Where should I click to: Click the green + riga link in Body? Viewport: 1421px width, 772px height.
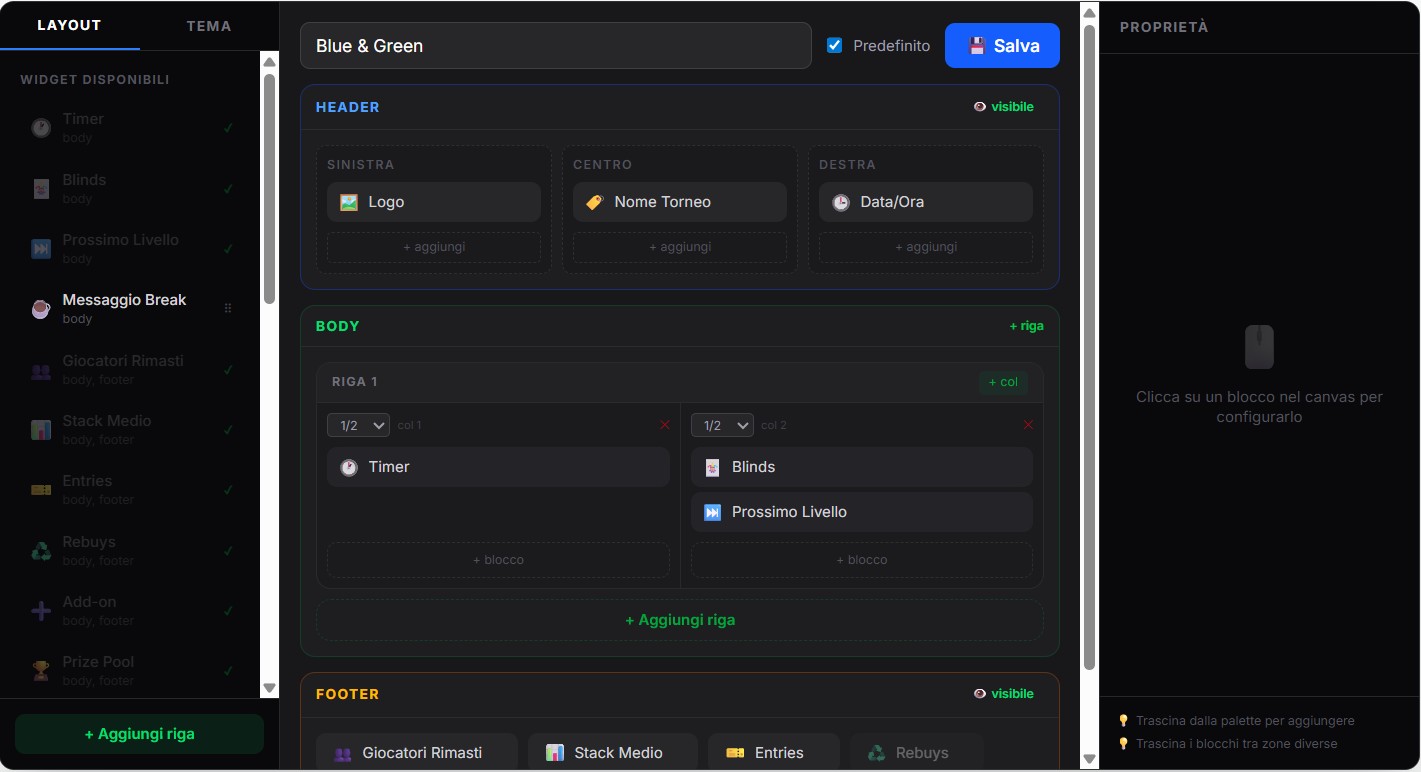pos(1026,326)
